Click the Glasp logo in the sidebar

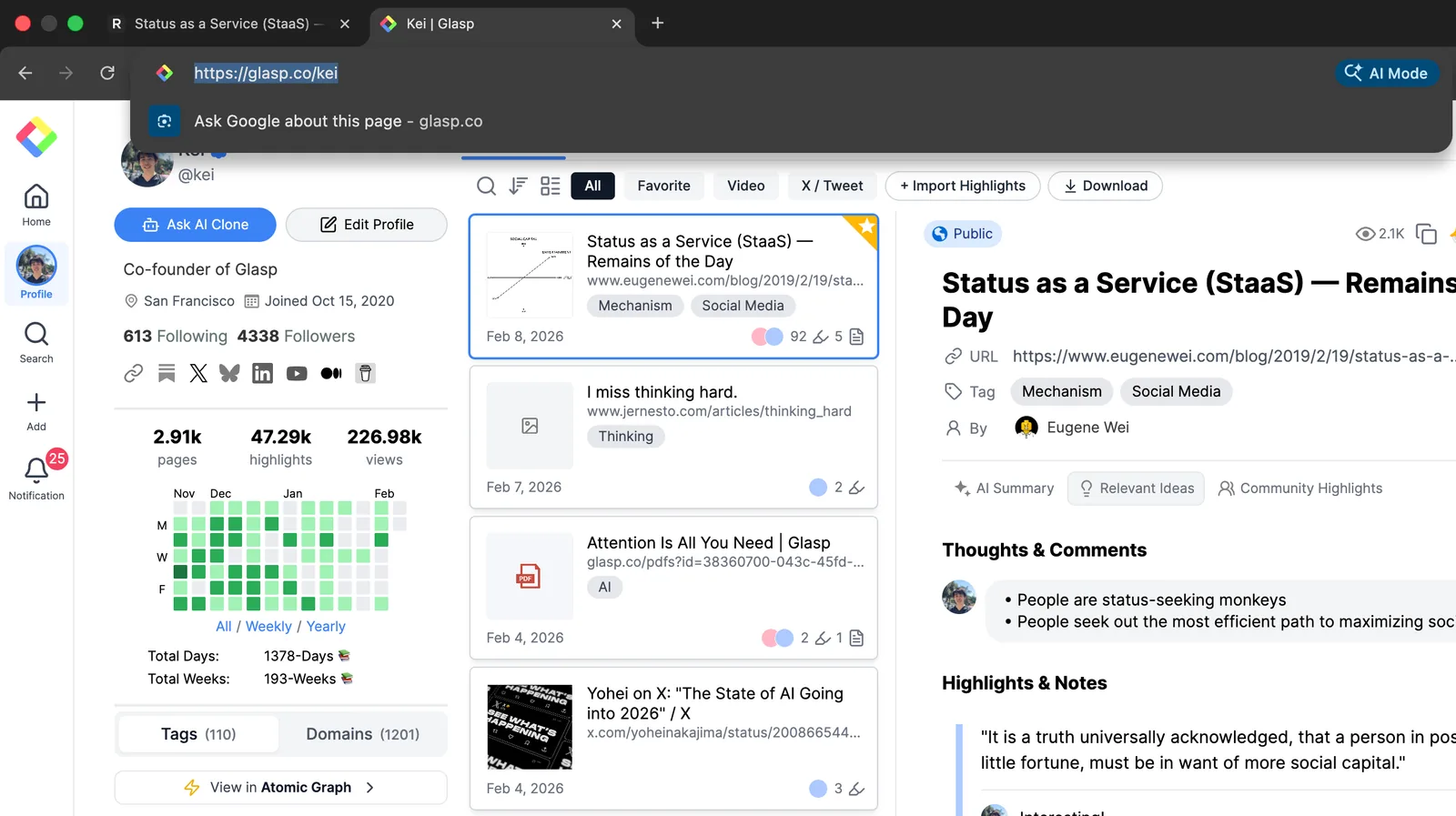(36, 137)
